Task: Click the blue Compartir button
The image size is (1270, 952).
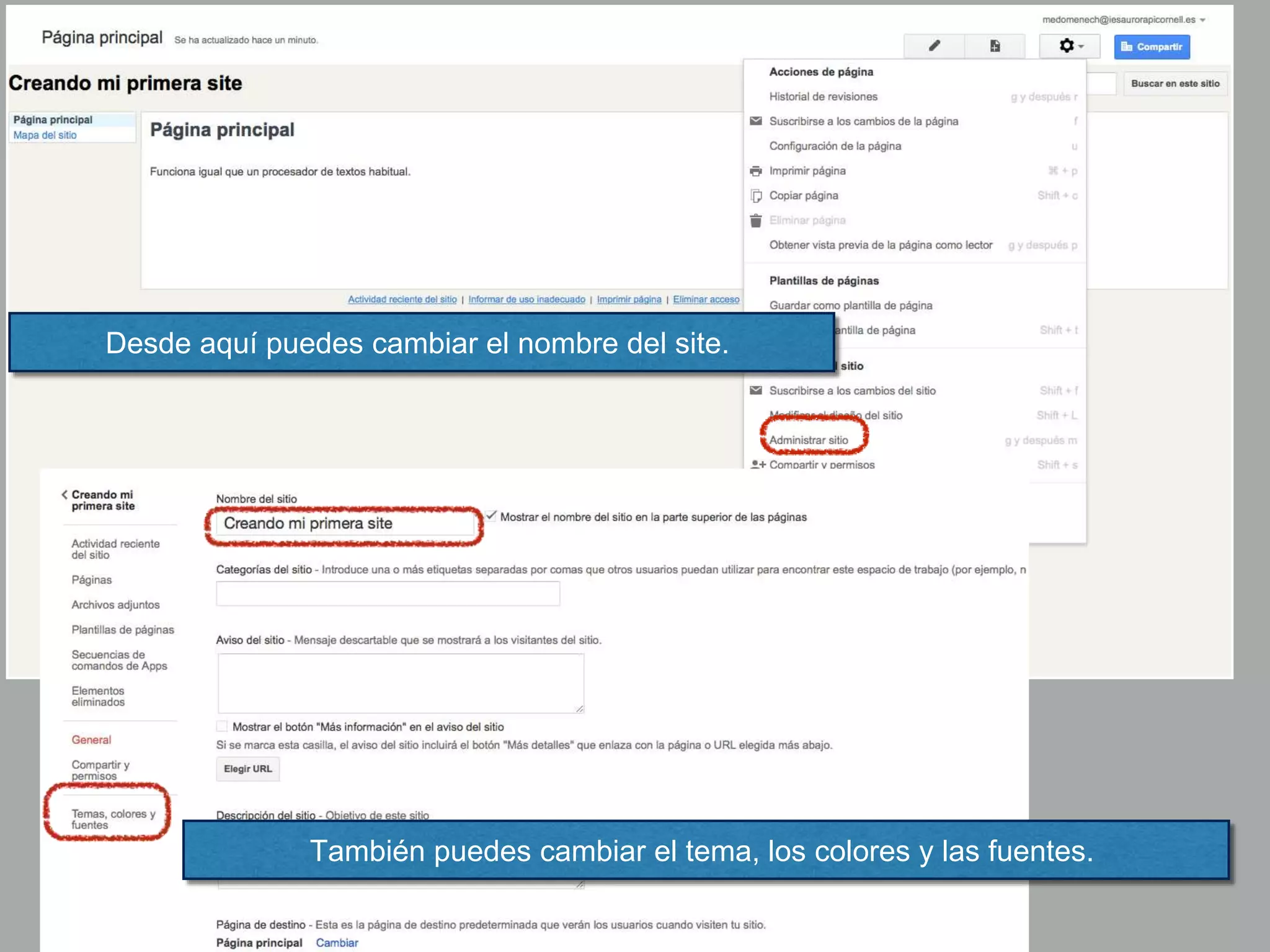Action: 1152,46
